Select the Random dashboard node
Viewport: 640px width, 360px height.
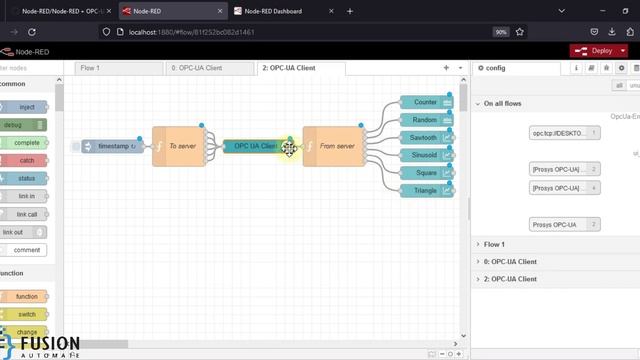(x=427, y=120)
